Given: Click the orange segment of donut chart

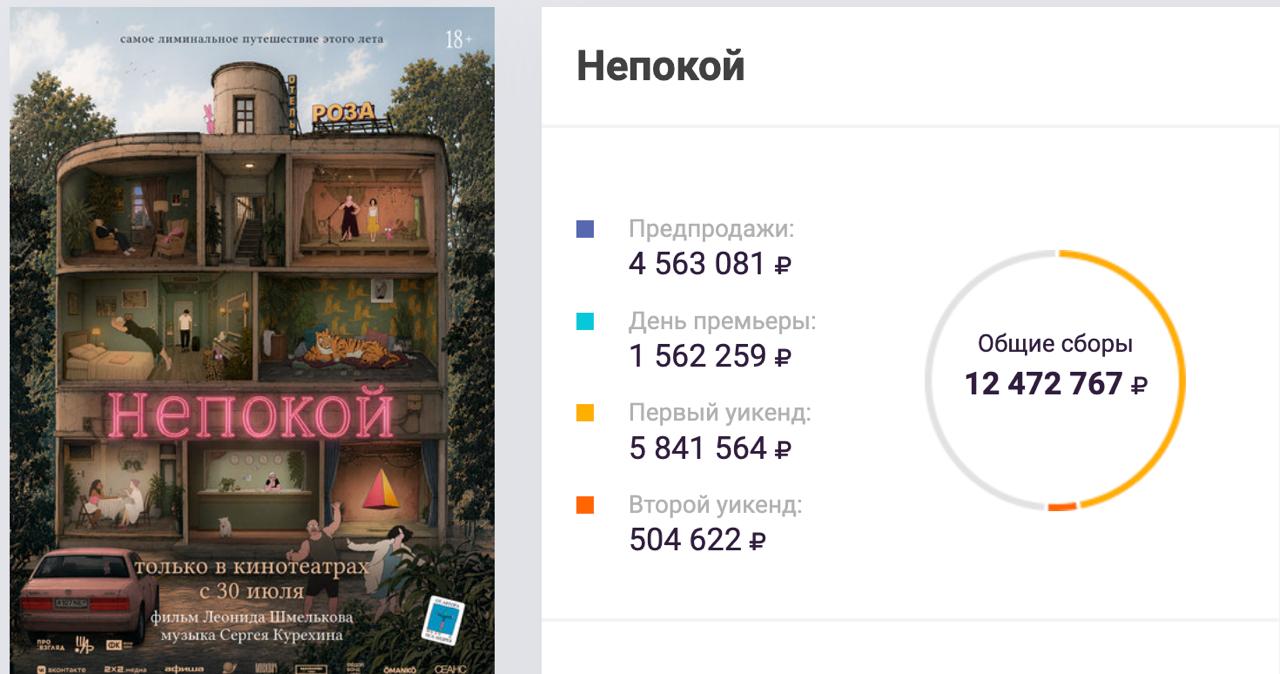Looking at the screenshot, I should [x=1062, y=507].
